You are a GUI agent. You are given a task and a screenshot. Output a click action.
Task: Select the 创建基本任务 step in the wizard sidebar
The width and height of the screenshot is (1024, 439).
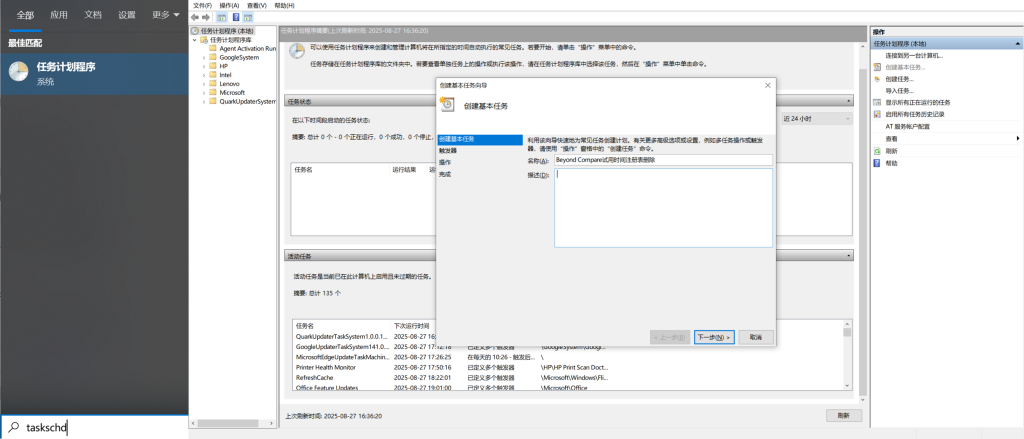[480, 139]
